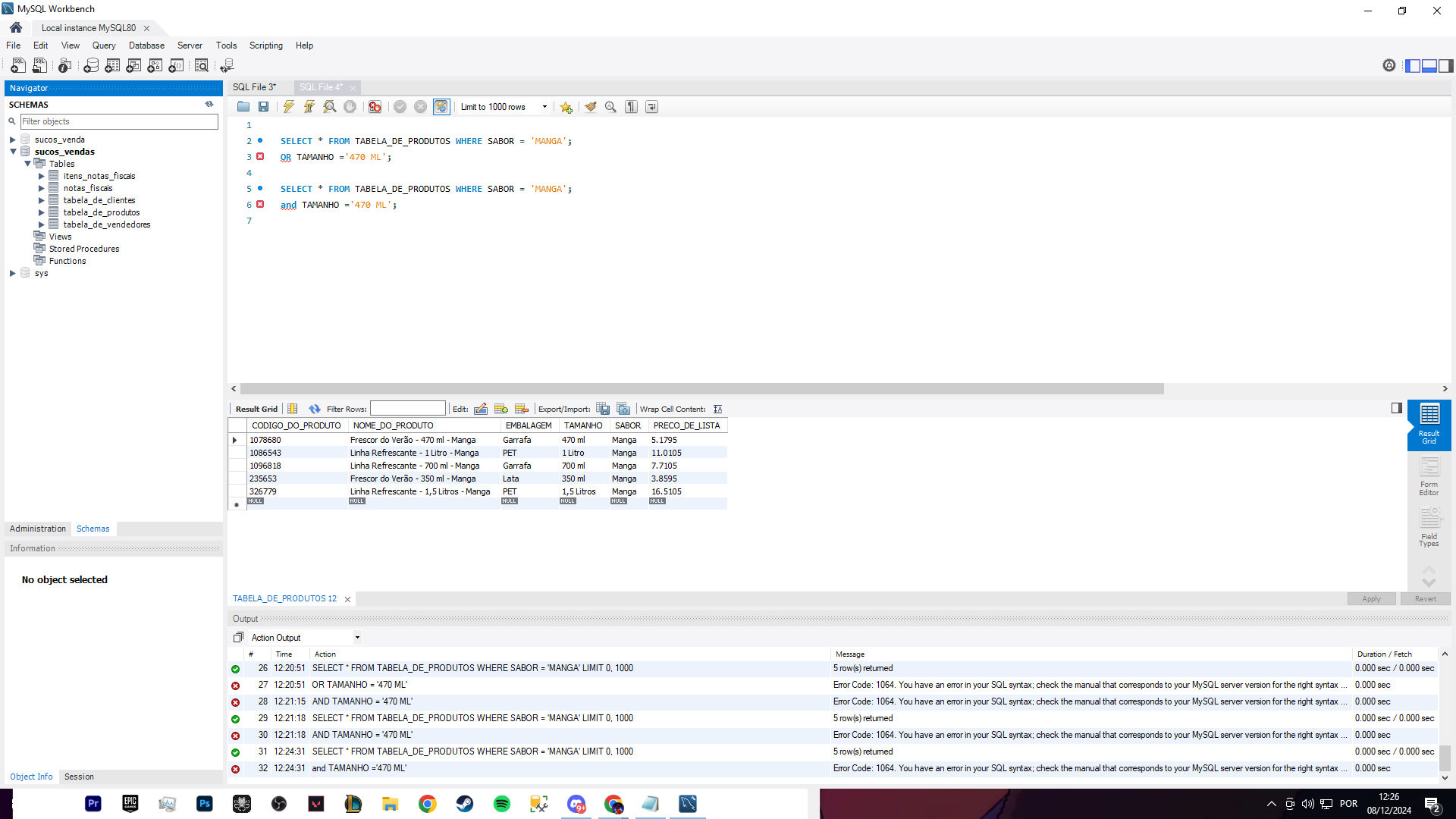The width and height of the screenshot is (1456, 819).
Task: Click the Filter objects search field
Action: (119, 121)
